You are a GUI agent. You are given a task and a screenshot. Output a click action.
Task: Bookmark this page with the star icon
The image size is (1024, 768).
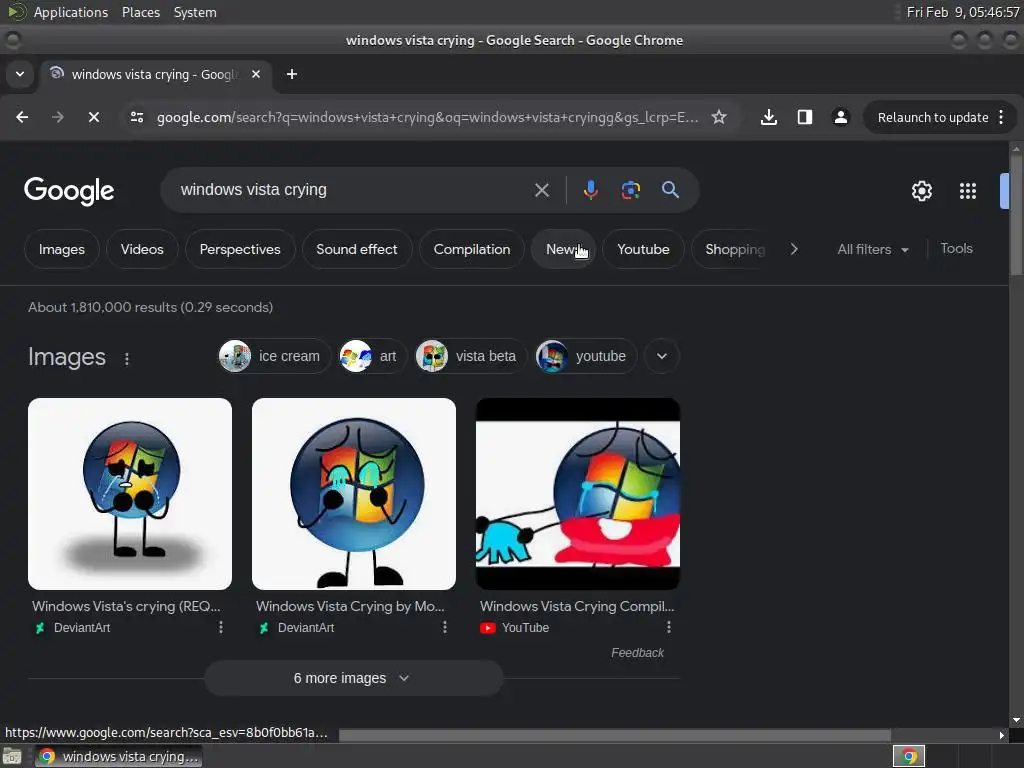(x=719, y=117)
